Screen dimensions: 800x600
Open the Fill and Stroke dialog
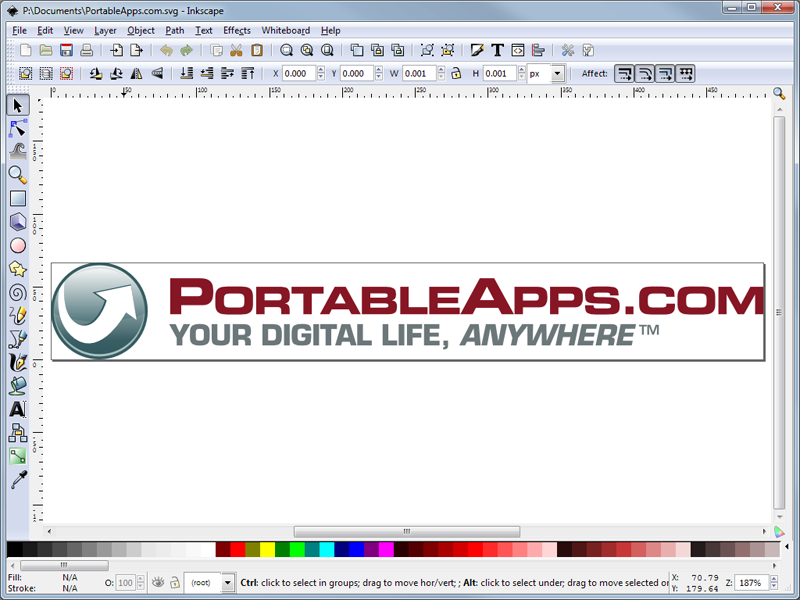pyautogui.click(x=477, y=49)
